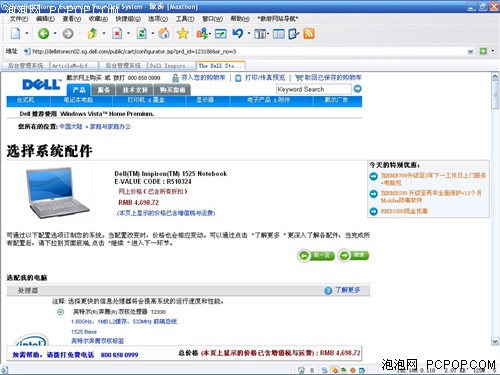The width and height of the screenshot is (500, 375).
Task: Toggle the sidebar panel toolbar icon
Action: click(279, 34)
